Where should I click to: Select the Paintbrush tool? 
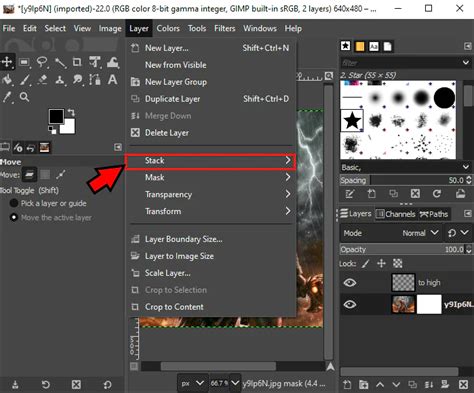pyautogui.click(x=25, y=80)
